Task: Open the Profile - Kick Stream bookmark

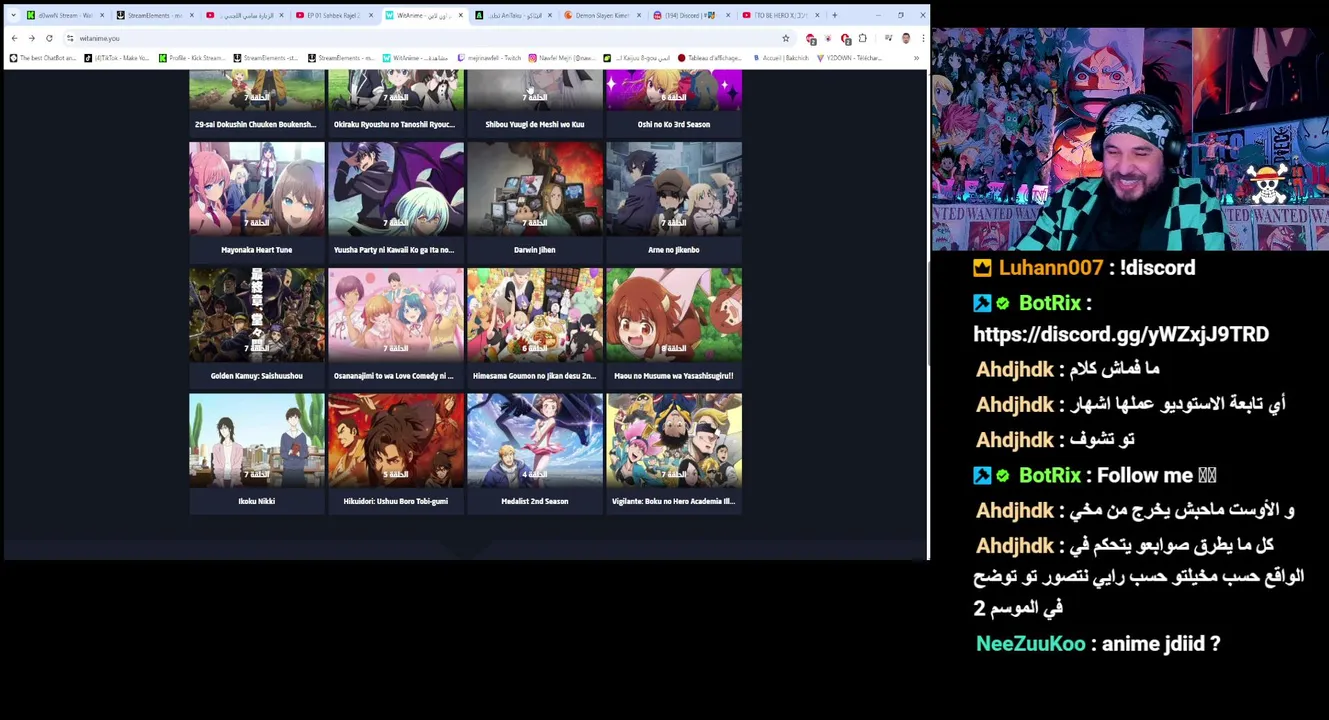Action: click(x=193, y=58)
